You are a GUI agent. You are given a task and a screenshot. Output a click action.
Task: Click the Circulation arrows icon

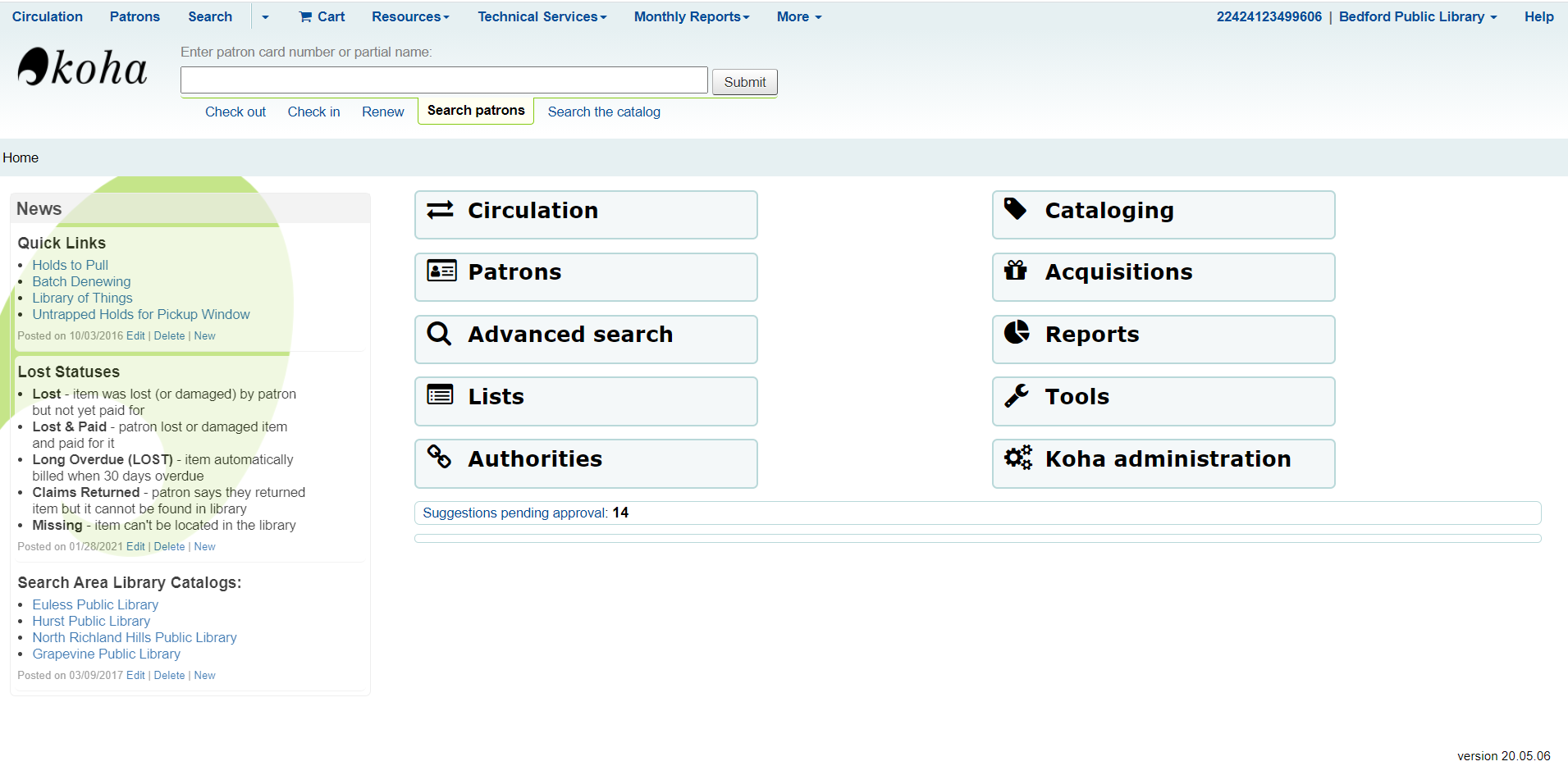440,210
